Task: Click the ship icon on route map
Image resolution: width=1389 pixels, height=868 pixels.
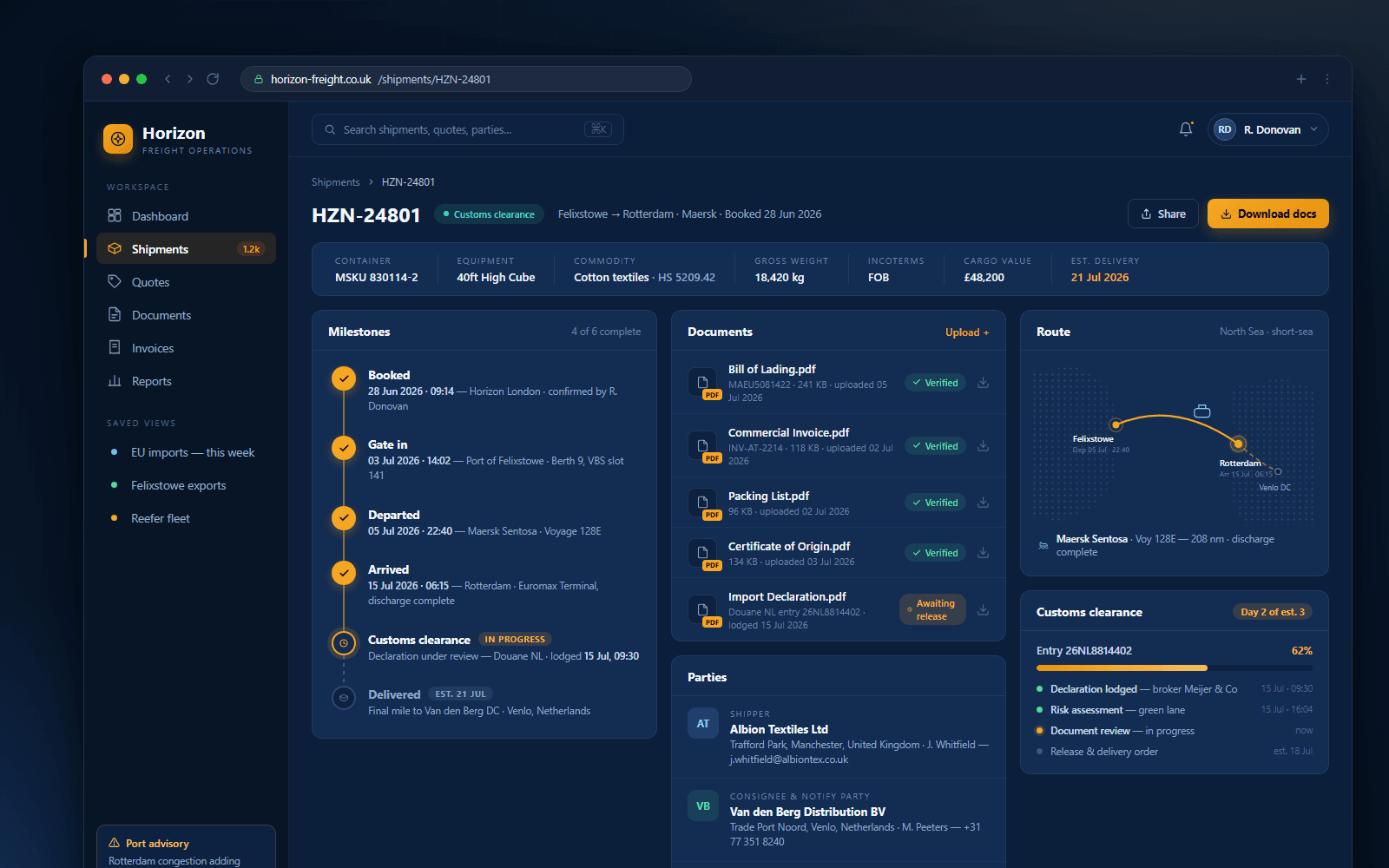Action: (x=1202, y=411)
